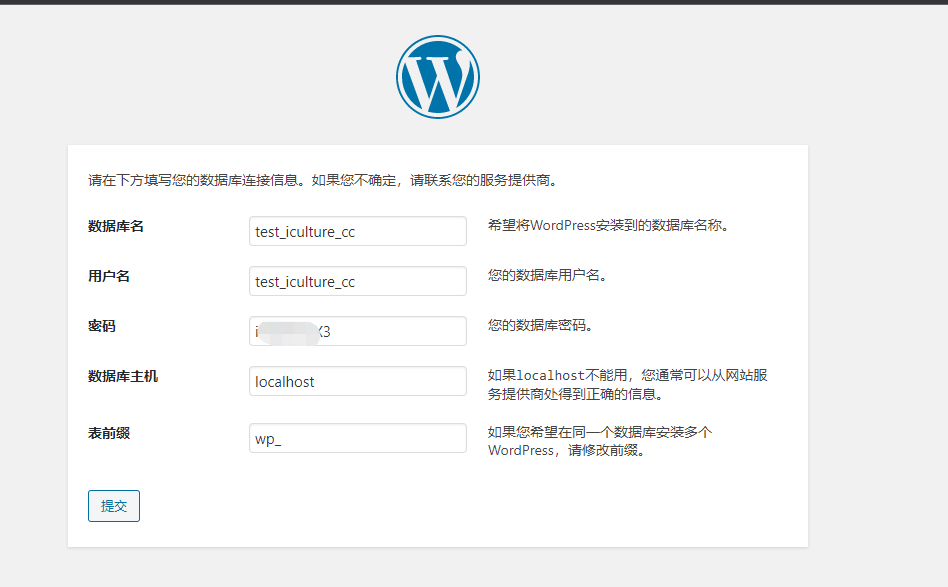This screenshot has width=948, height=587.
Task: Focus the 用户名 input field
Action: pyautogui.click(x=357, y=281)
